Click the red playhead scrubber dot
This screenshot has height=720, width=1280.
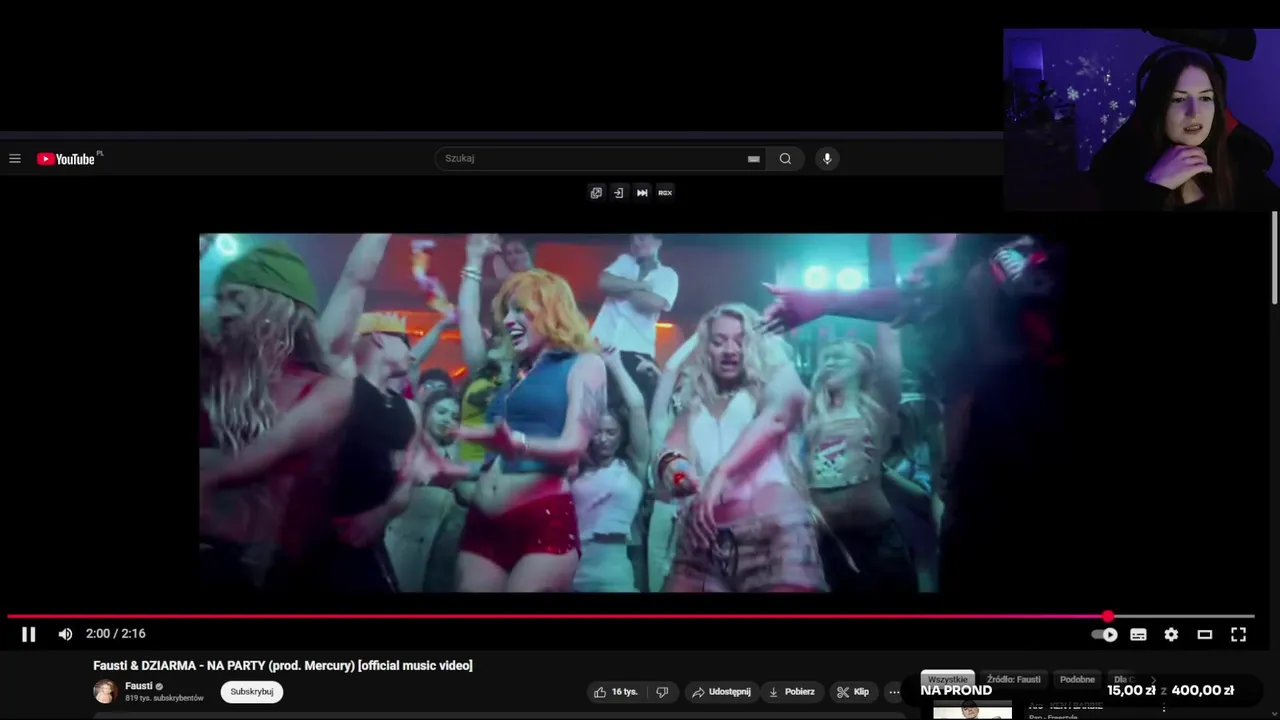tap(1108, 616)
